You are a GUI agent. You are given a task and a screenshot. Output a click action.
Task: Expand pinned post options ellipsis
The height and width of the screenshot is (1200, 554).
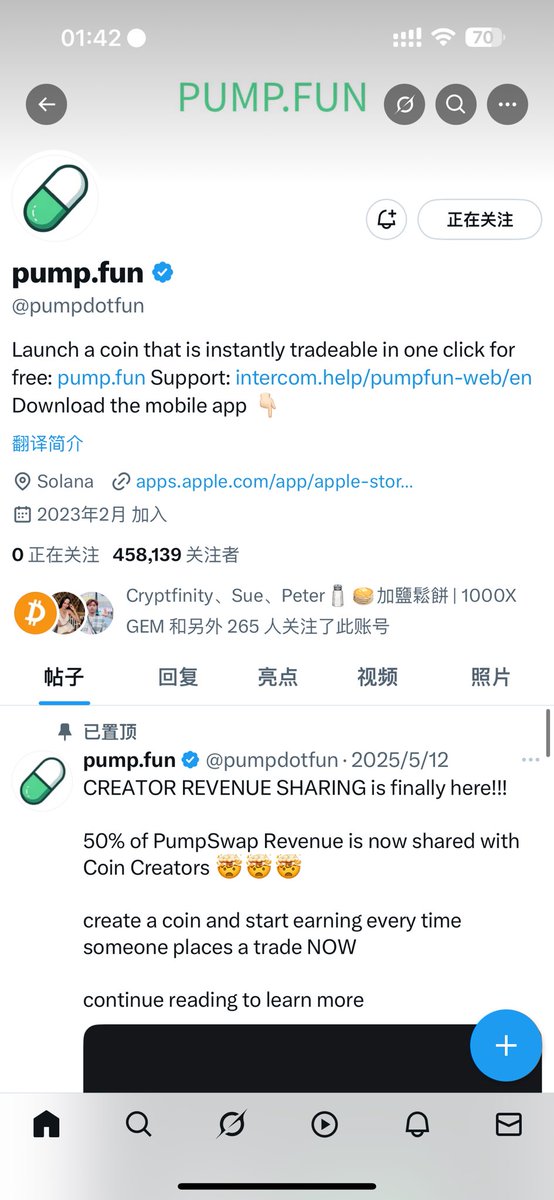[530, 760]
